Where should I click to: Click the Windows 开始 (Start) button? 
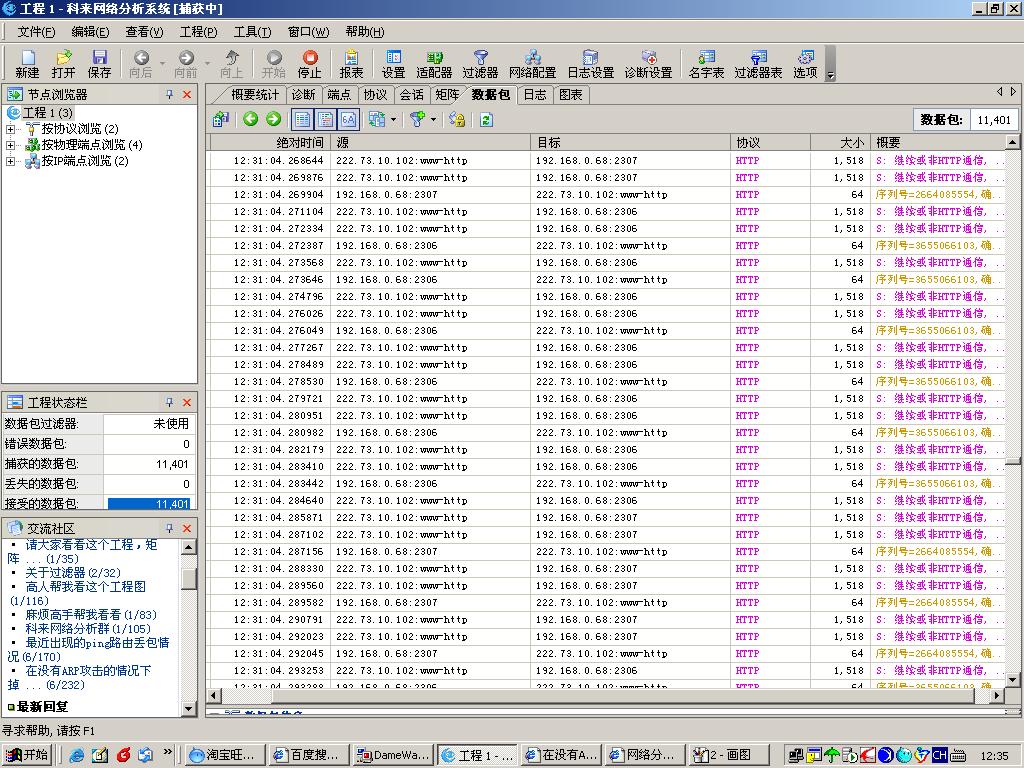pyautogui.click(x=28, y=755)
